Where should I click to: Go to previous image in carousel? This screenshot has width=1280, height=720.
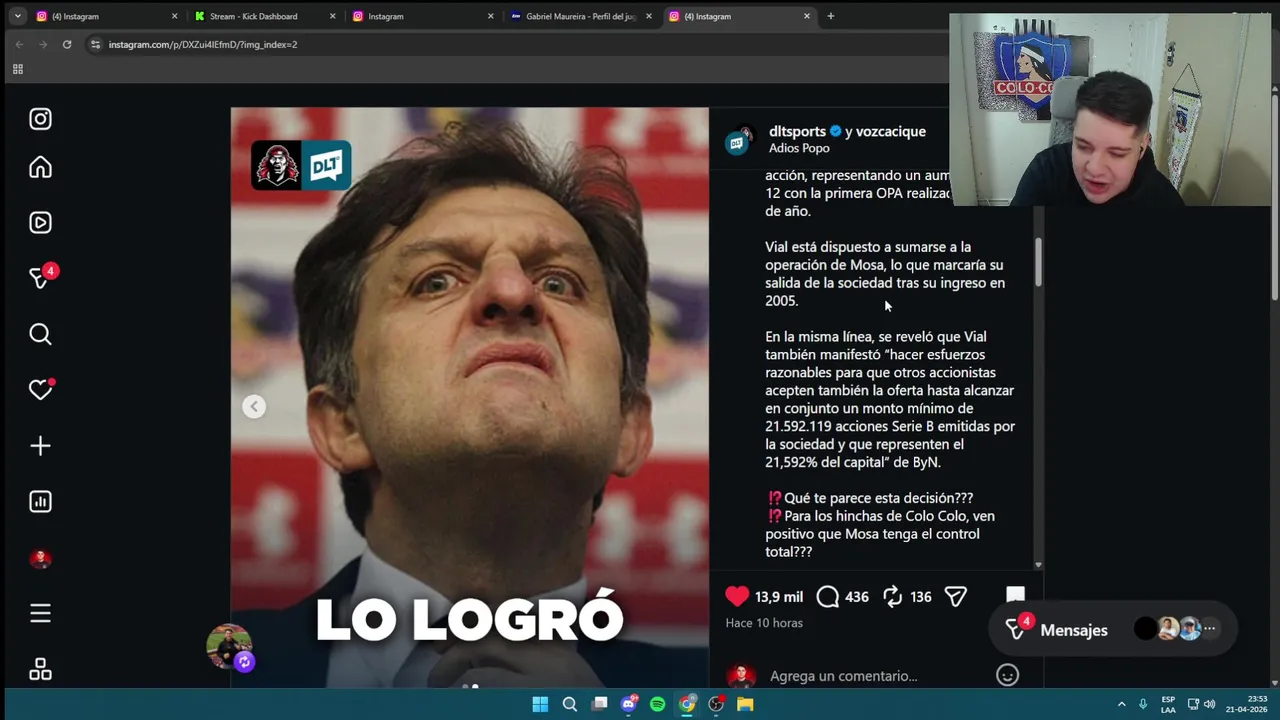tap(254, 406)
